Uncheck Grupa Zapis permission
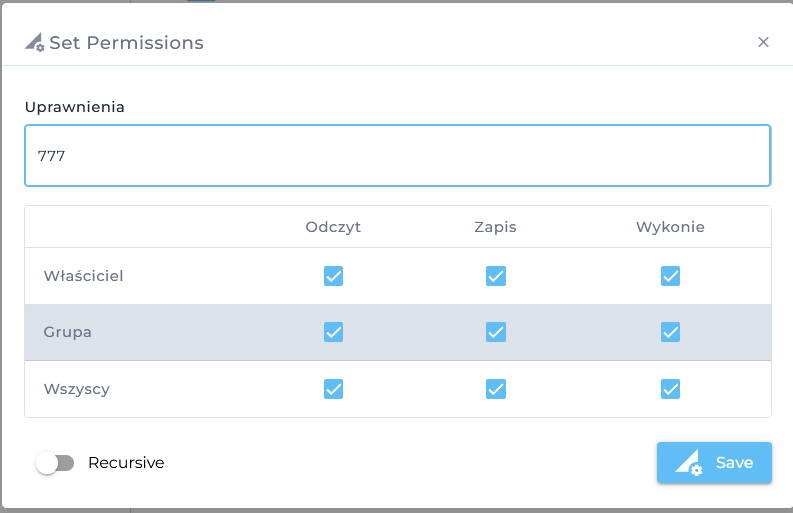 coord(495,332)
